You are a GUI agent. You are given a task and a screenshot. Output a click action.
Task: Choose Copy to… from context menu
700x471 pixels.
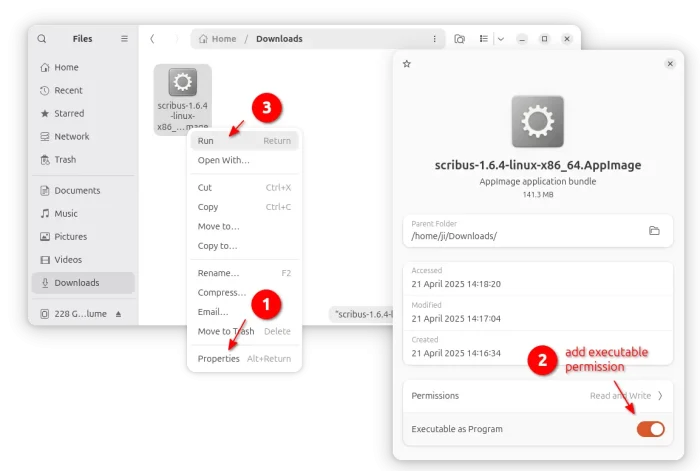point(244,246)
